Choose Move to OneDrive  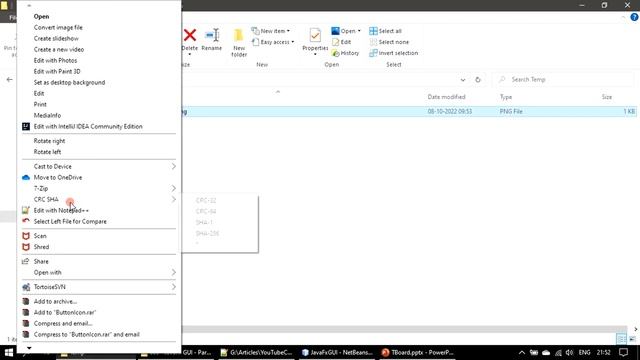click(99, 178)
